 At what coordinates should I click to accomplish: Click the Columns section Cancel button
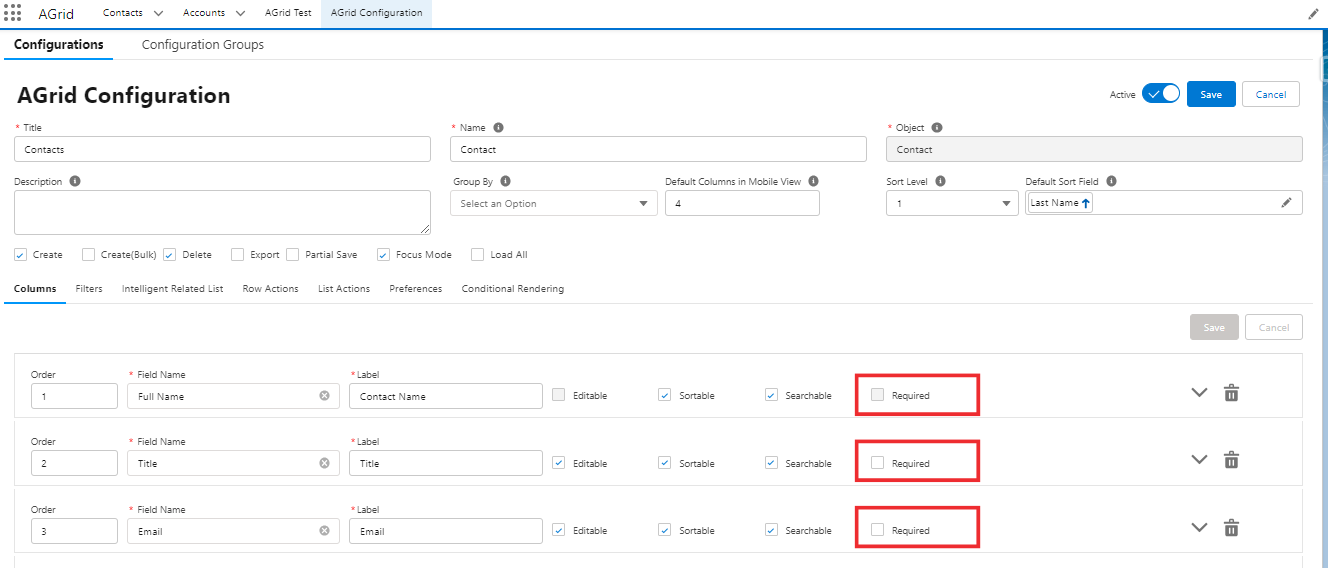point(1274,327)
